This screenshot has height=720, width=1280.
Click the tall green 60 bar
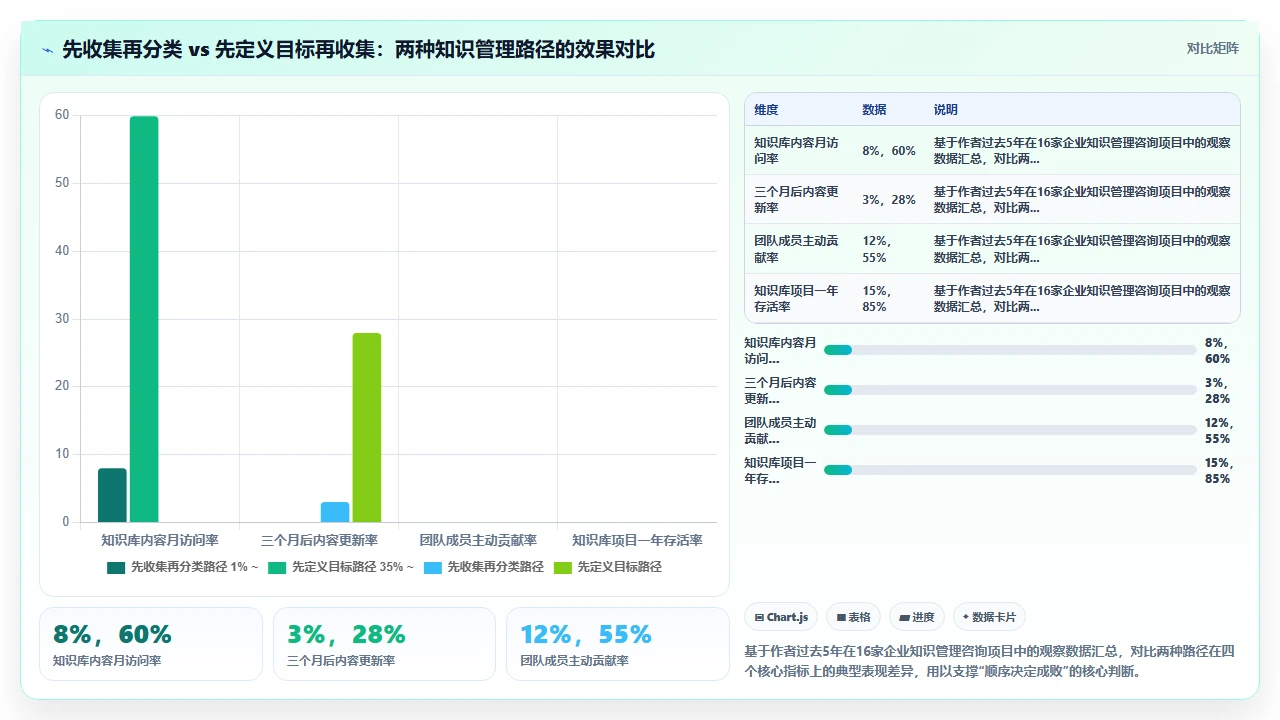144,319
